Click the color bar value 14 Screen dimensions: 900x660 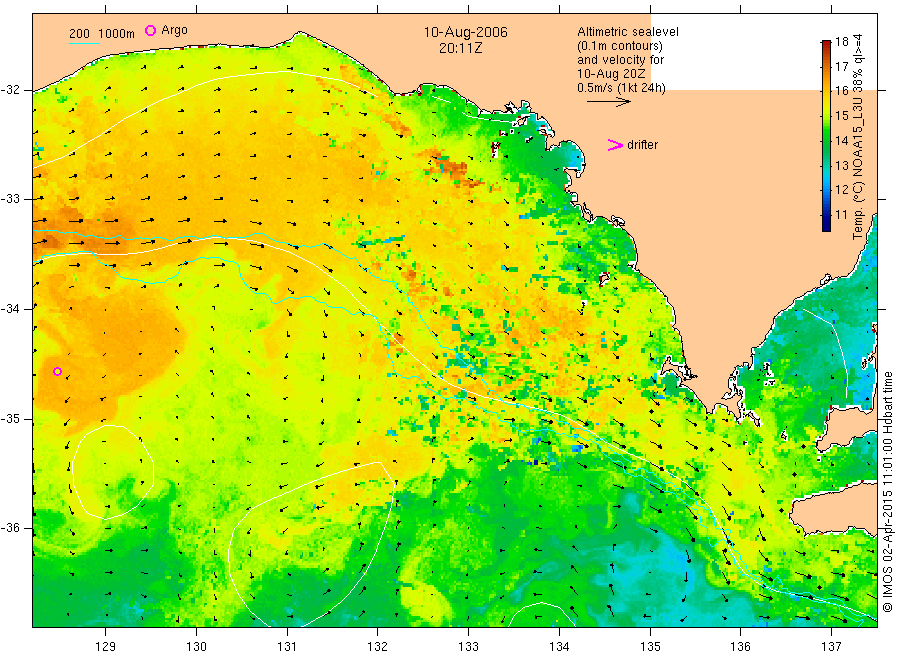pyautogui.click(x=841, y=141)
